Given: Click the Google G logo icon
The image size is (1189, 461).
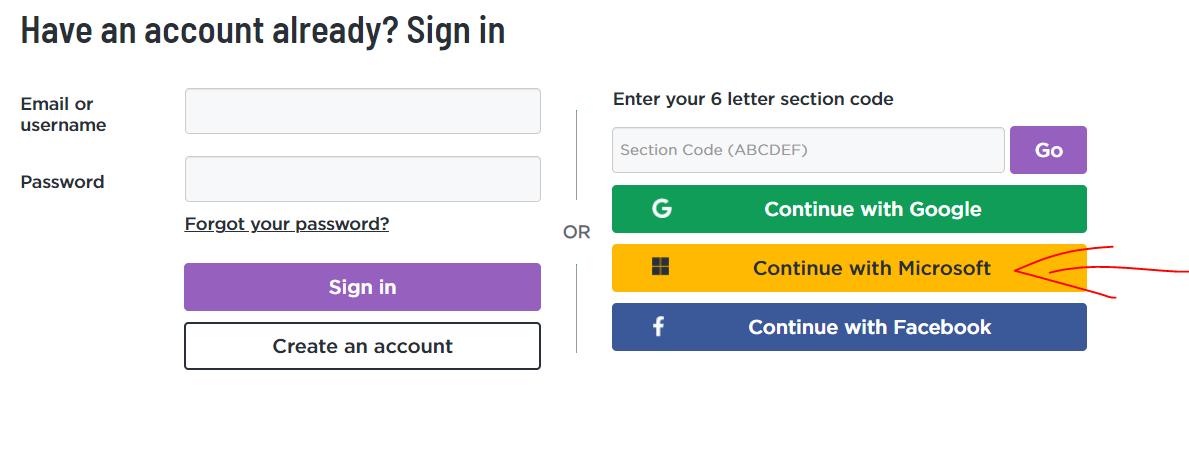Looking at the screenshot, I should 662,209.
